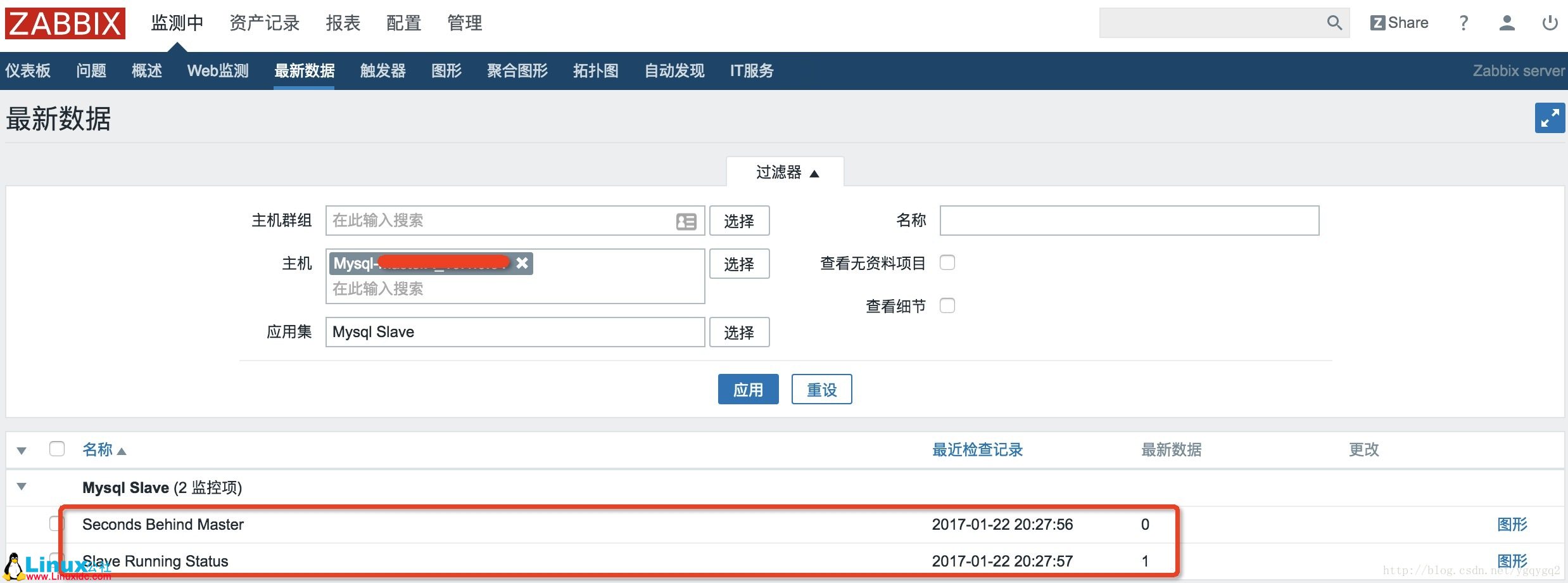Viewport: 1568px width, 583px height.
Task: Open the 配置 menu
Action: point(403,22)
